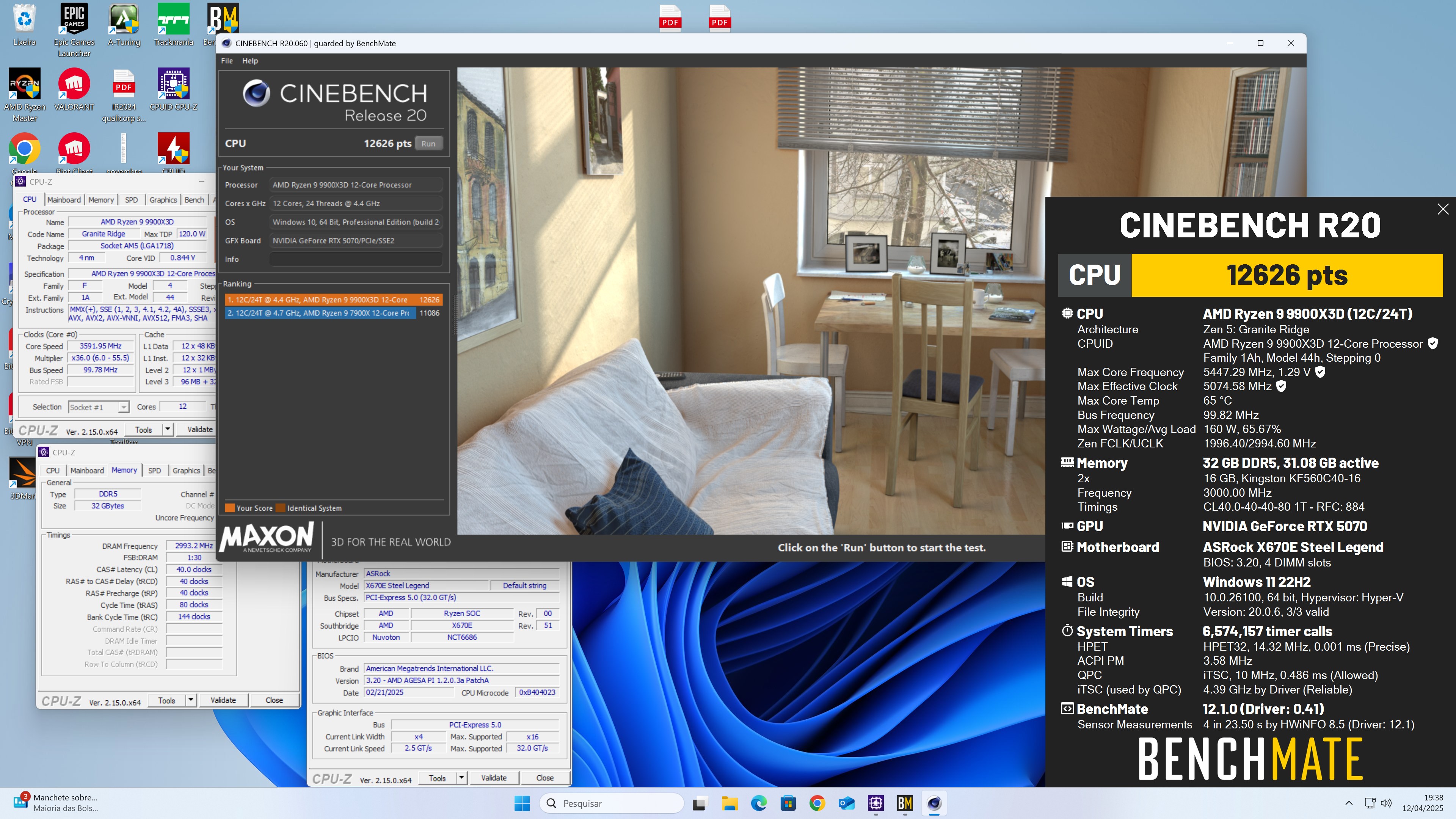Click Close in the Mainboard CPU-Z window
The height and width of the screenshot is (819, 1456).
tap(545, 778)
